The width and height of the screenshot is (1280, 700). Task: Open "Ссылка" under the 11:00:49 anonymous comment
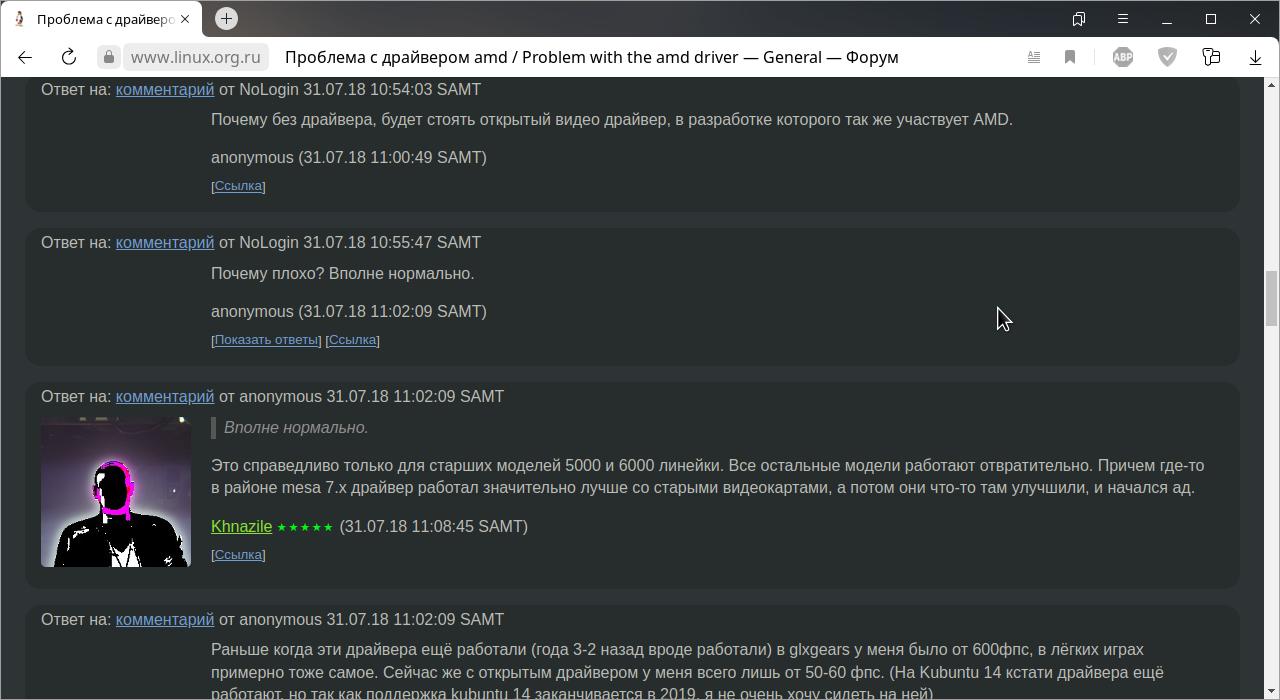pyautogui.click(x=238, y=186)
